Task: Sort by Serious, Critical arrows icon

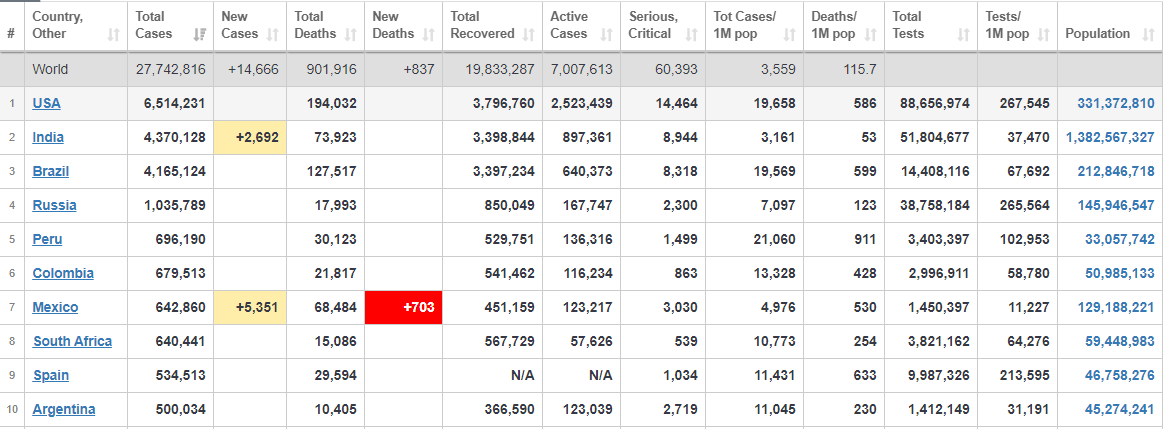Action: [692, 34]
